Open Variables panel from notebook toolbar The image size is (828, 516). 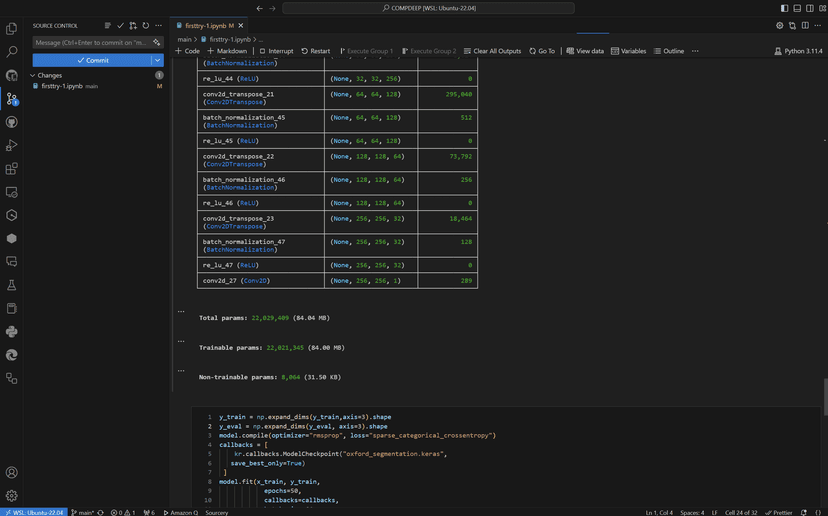[x=628, y=51]
